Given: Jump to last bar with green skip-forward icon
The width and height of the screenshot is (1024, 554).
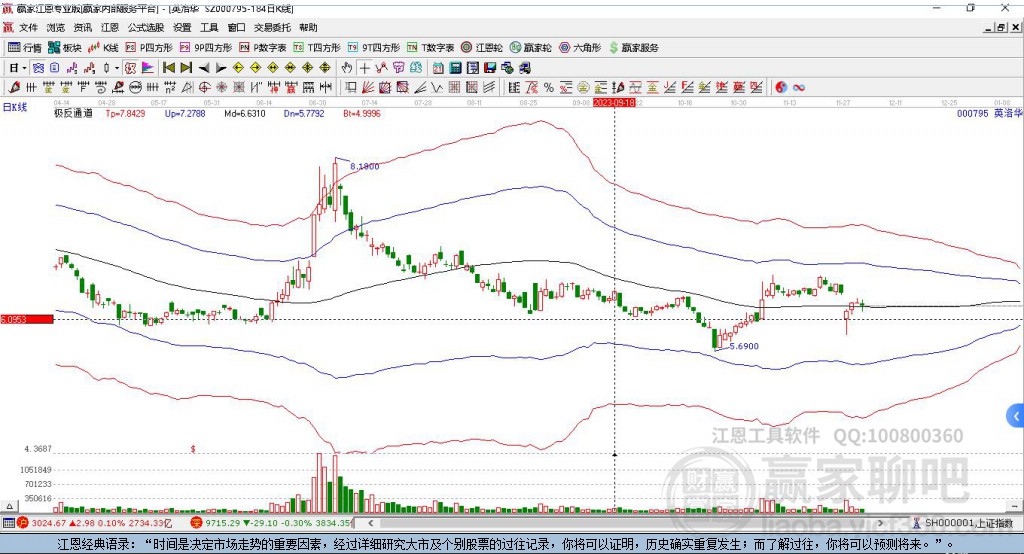Looking at the screenshot, I should (x=186, y=68).
